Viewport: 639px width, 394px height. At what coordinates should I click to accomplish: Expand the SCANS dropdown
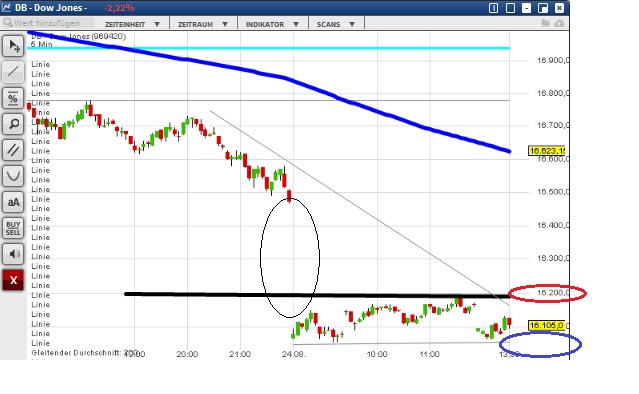[336, 24]
